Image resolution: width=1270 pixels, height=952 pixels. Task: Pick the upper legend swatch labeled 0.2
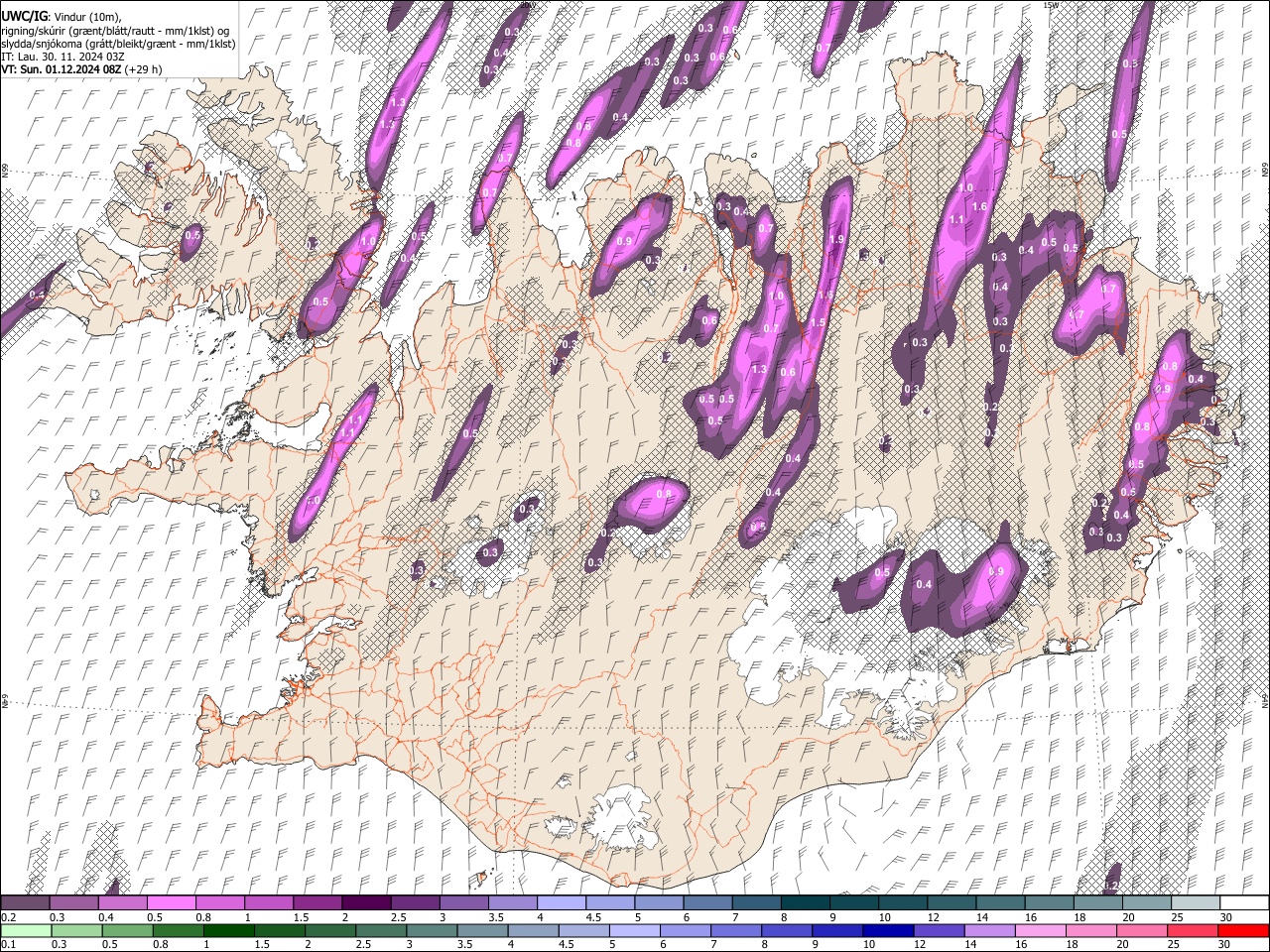point(25,902)
